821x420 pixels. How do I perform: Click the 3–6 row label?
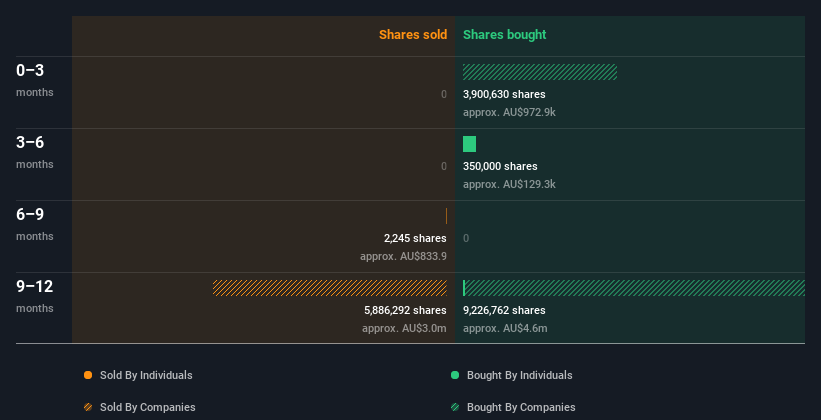pyautogui.click(x=30, y=142)
